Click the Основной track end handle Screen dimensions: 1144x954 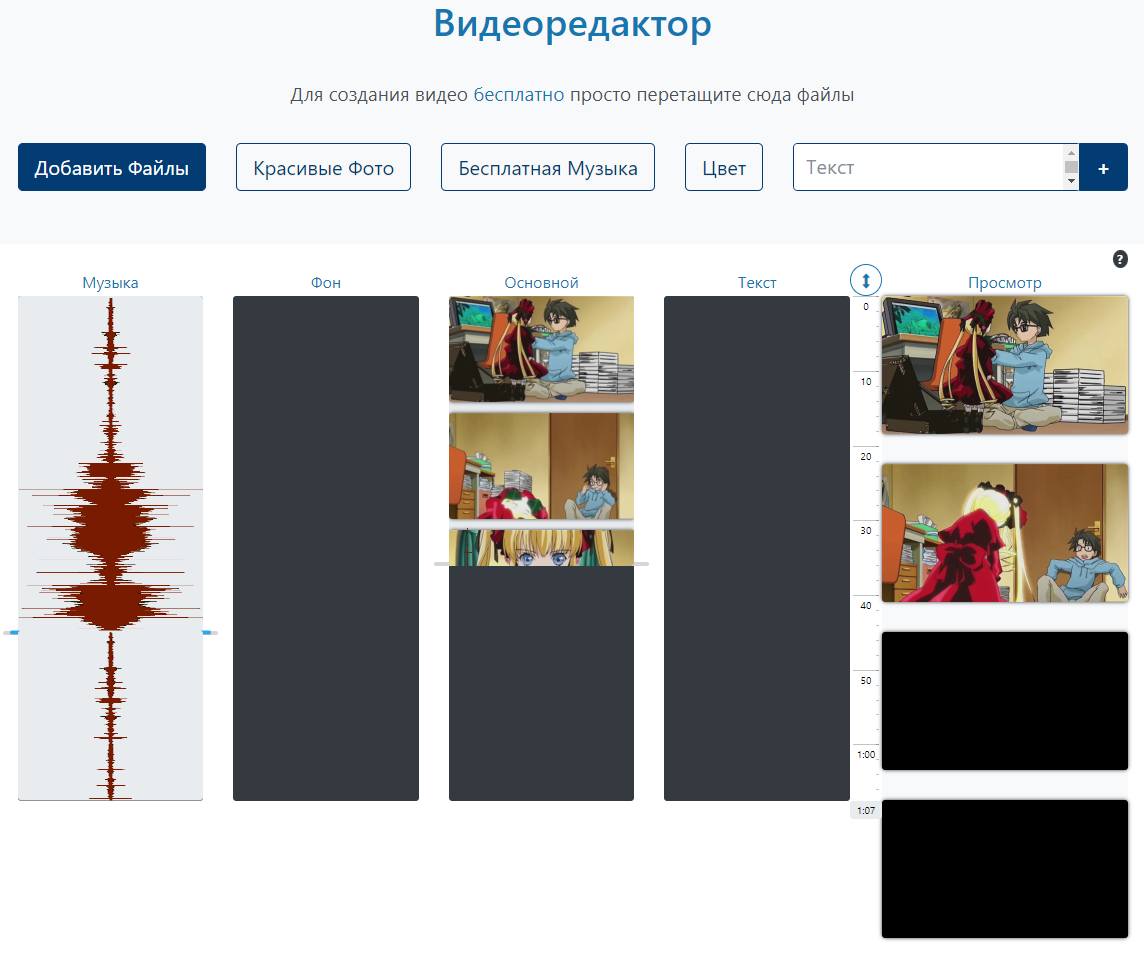(541, 564)
